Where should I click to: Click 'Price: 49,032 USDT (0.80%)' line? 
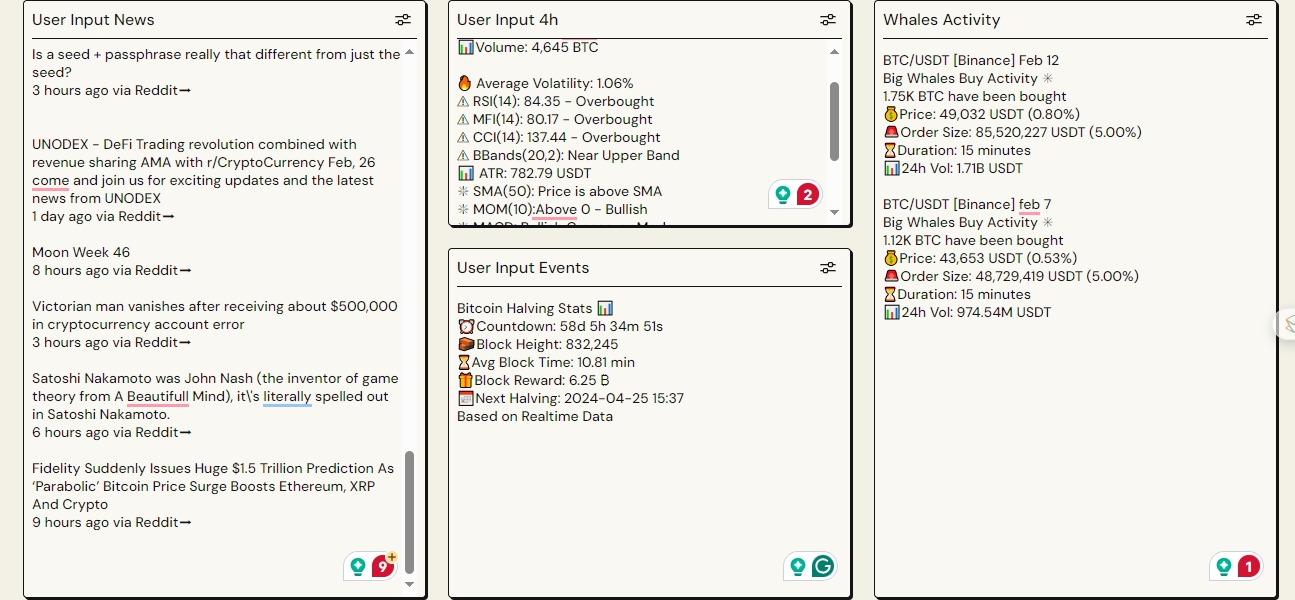981,114
